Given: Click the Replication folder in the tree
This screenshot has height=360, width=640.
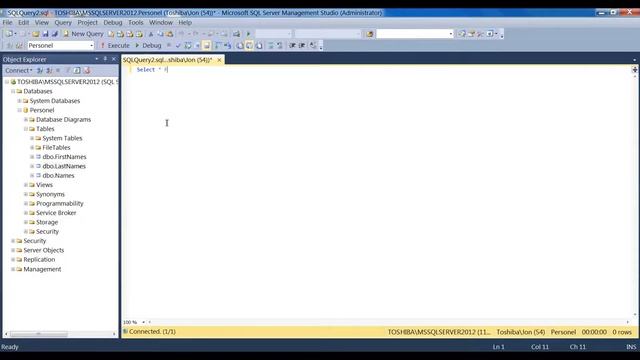Looking at the screenshot, I should tap(39, 260).
